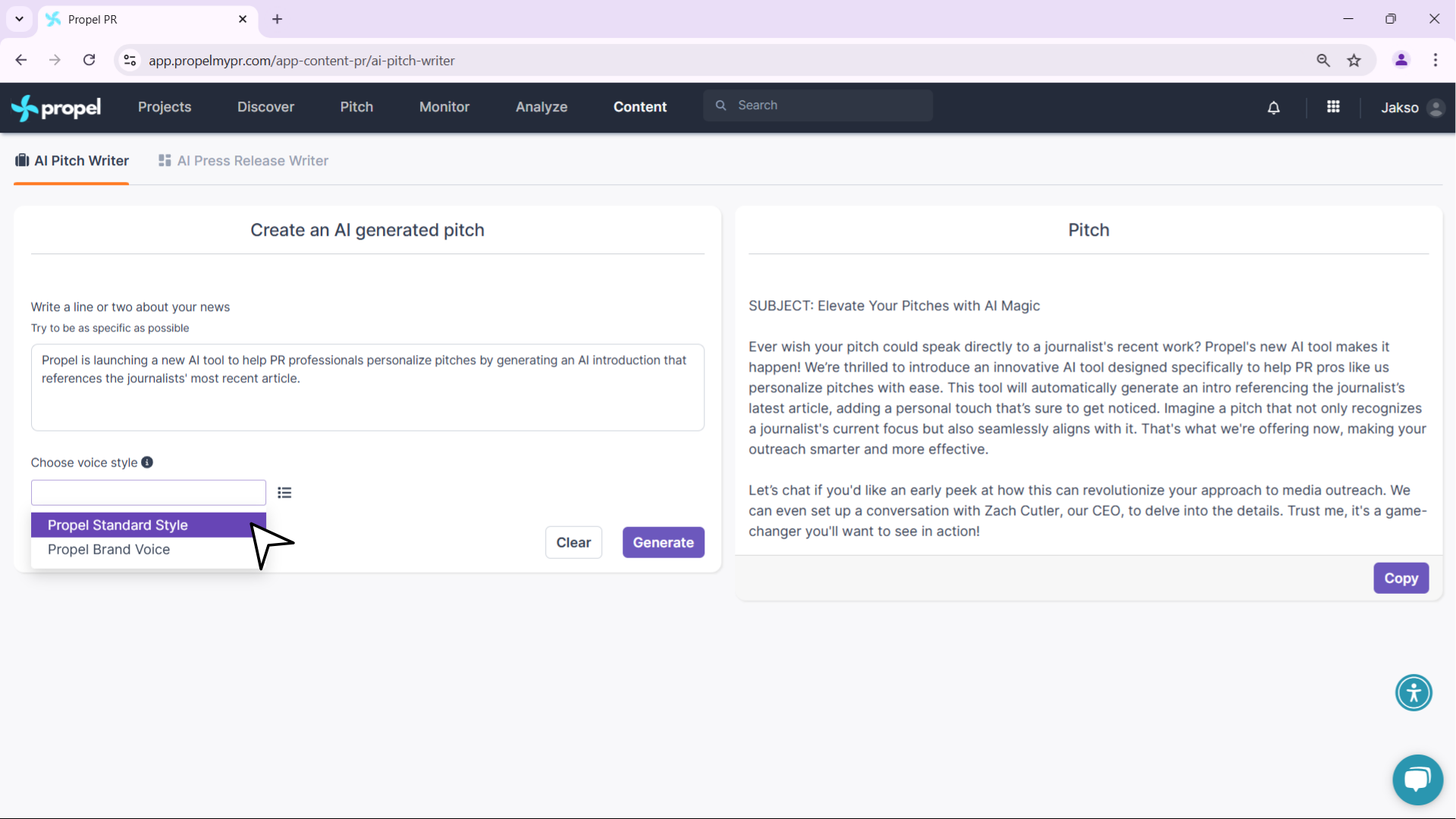Open the live chat bubble

pyautogui.click(x=1417, y=780)
